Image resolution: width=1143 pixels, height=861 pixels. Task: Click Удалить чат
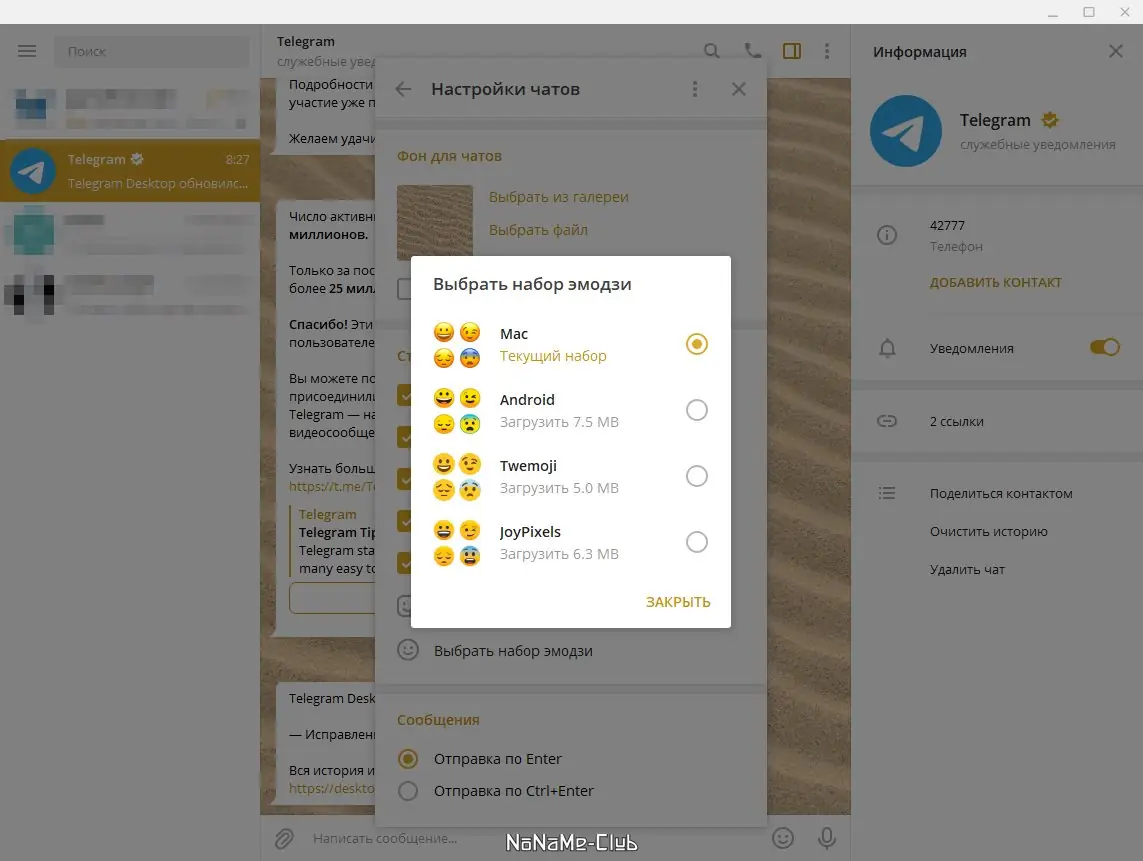point(967,569)
